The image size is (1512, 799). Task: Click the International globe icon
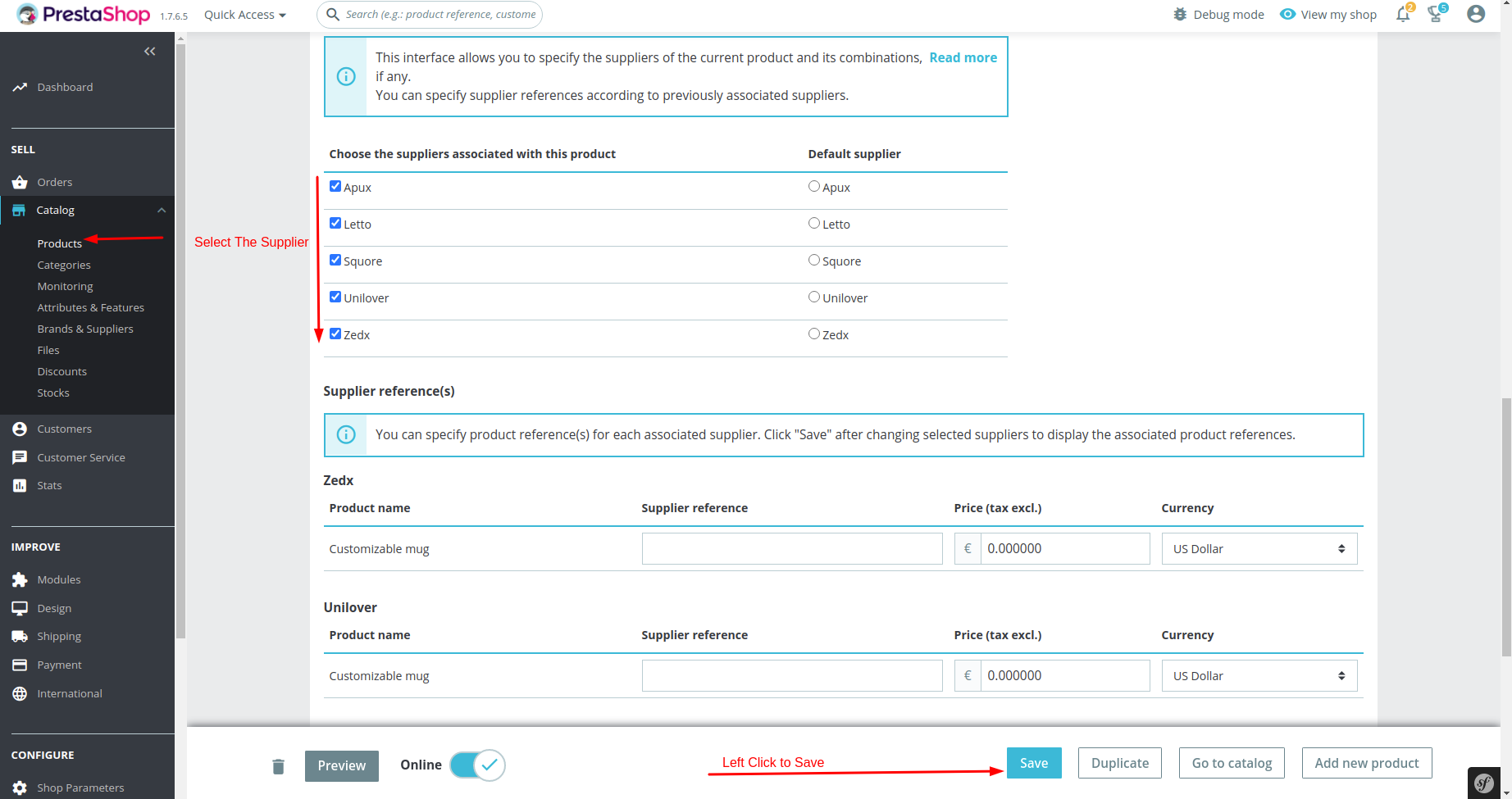(x=20, y=693)
